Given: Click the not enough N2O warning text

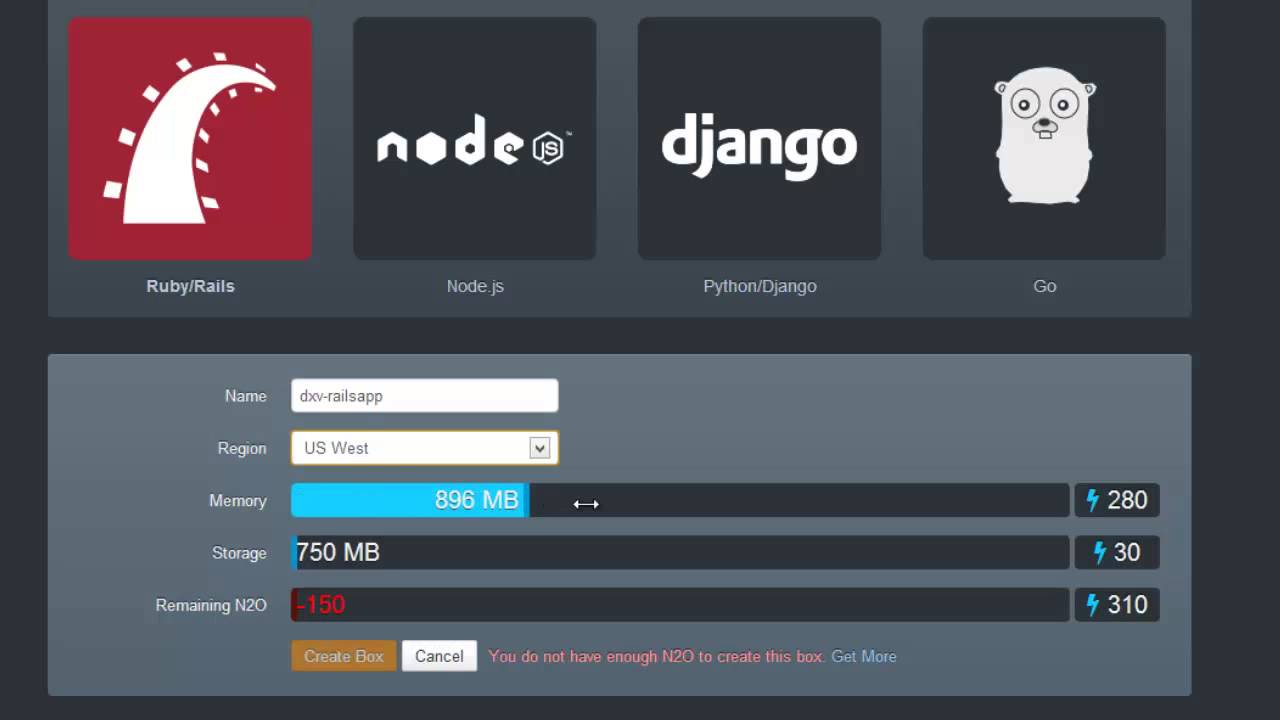Looking at the screenshot, I should (657, 656).
